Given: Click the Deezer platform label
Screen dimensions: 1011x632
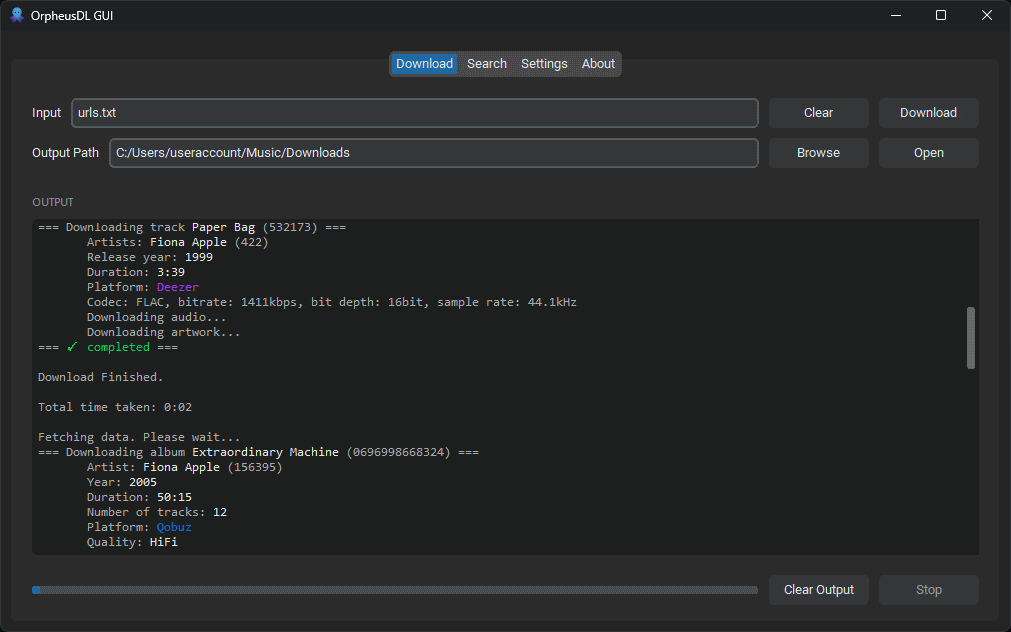Looking at the screenshot, I should (177, 286).
